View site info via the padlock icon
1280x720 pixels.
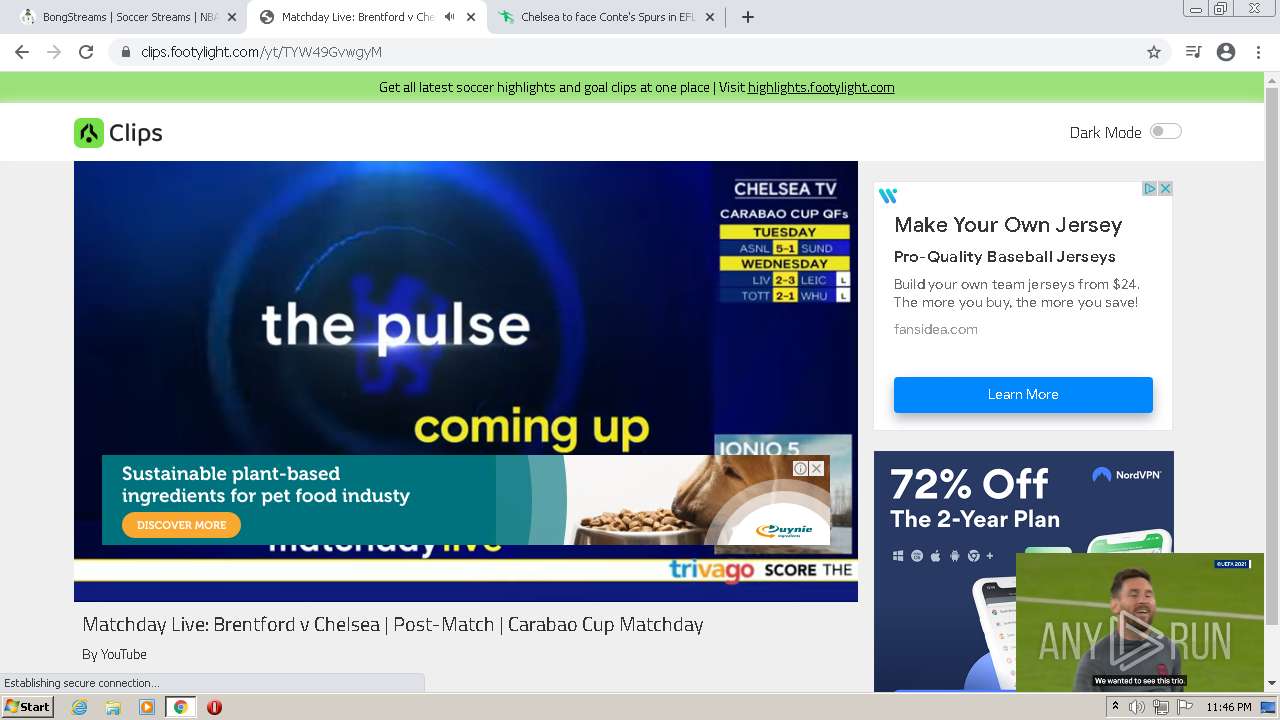click(x=125, y=52)
